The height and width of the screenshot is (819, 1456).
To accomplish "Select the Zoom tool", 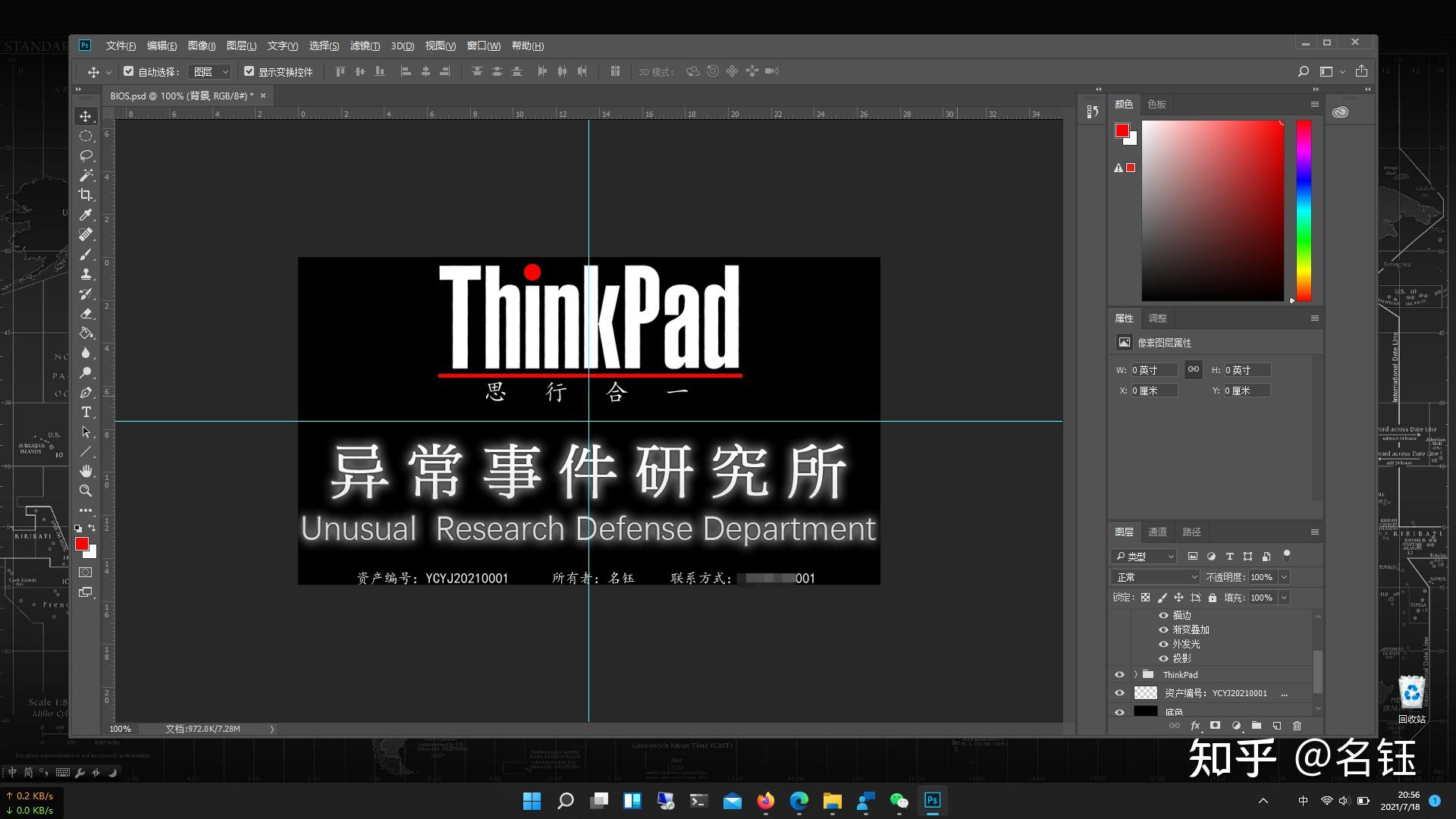I will pyautogui.click(x=86, y=491).
